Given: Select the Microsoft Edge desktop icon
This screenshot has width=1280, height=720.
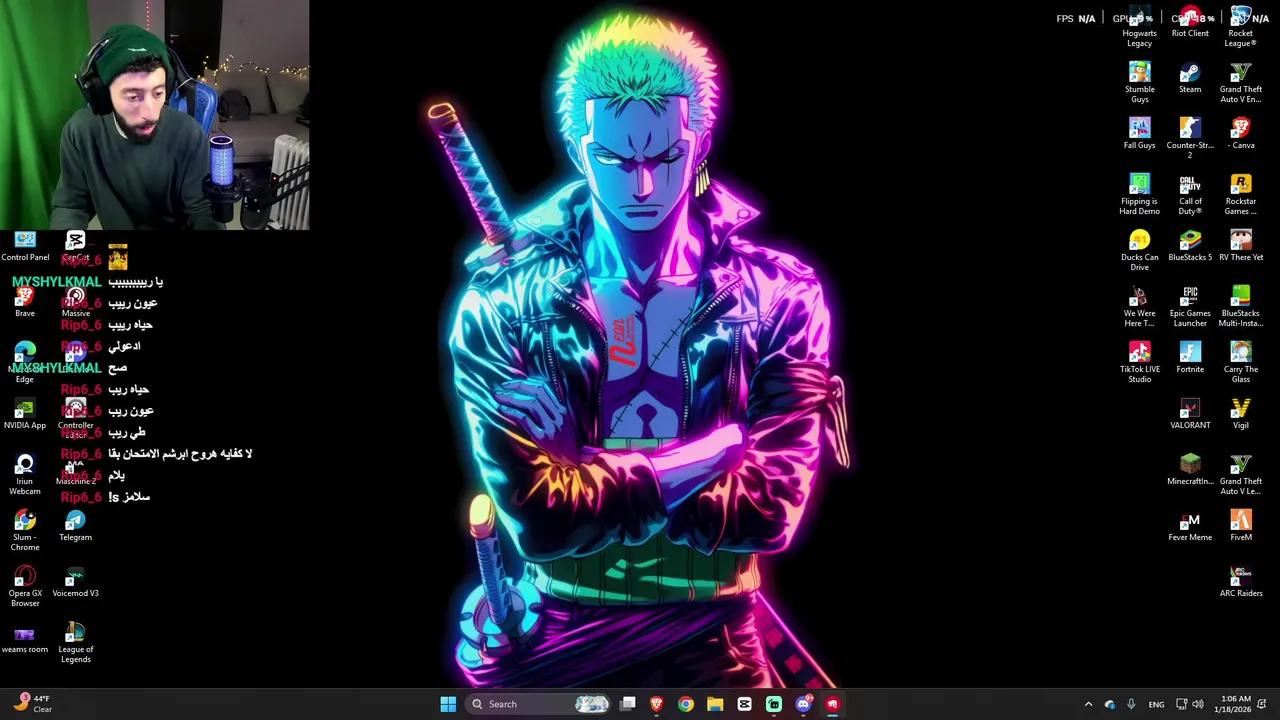Looking at the screenshot, I should tap(25, 363).
